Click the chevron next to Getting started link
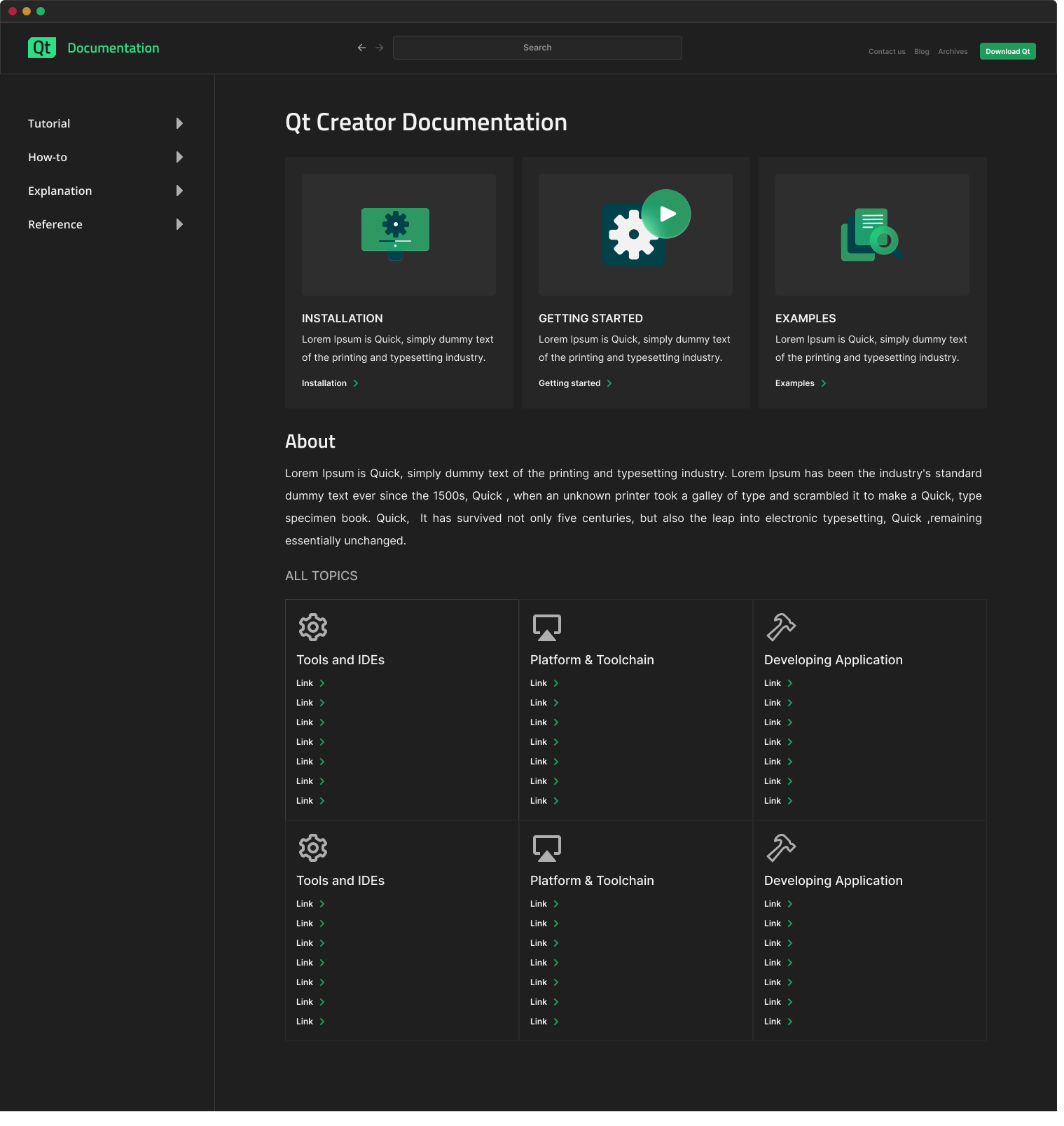Screen dimensions: 1064x1126 [x=609, y=383]
